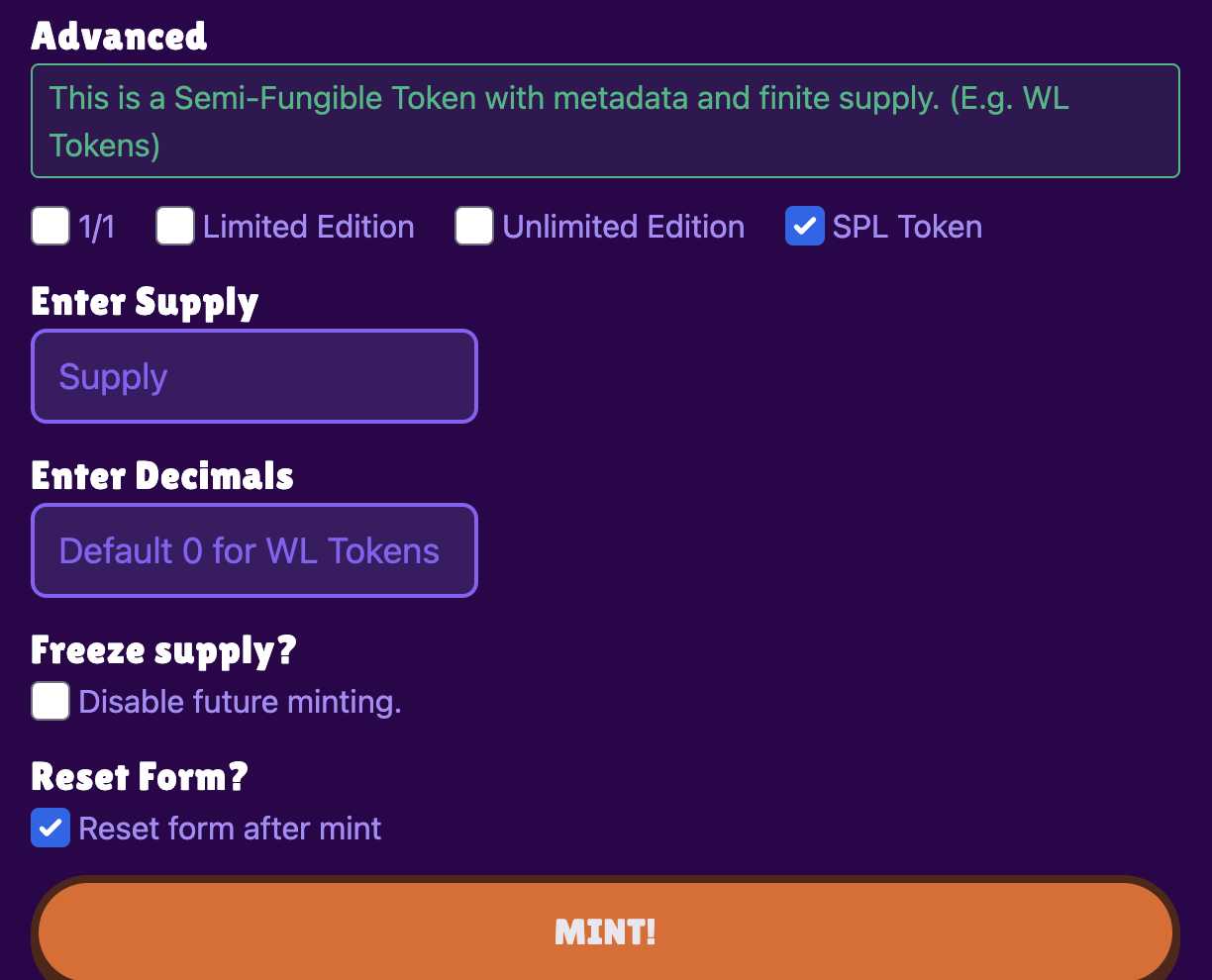Click the 'Advanced' section heading
1212x980 pixels.
tap(119, 36)
